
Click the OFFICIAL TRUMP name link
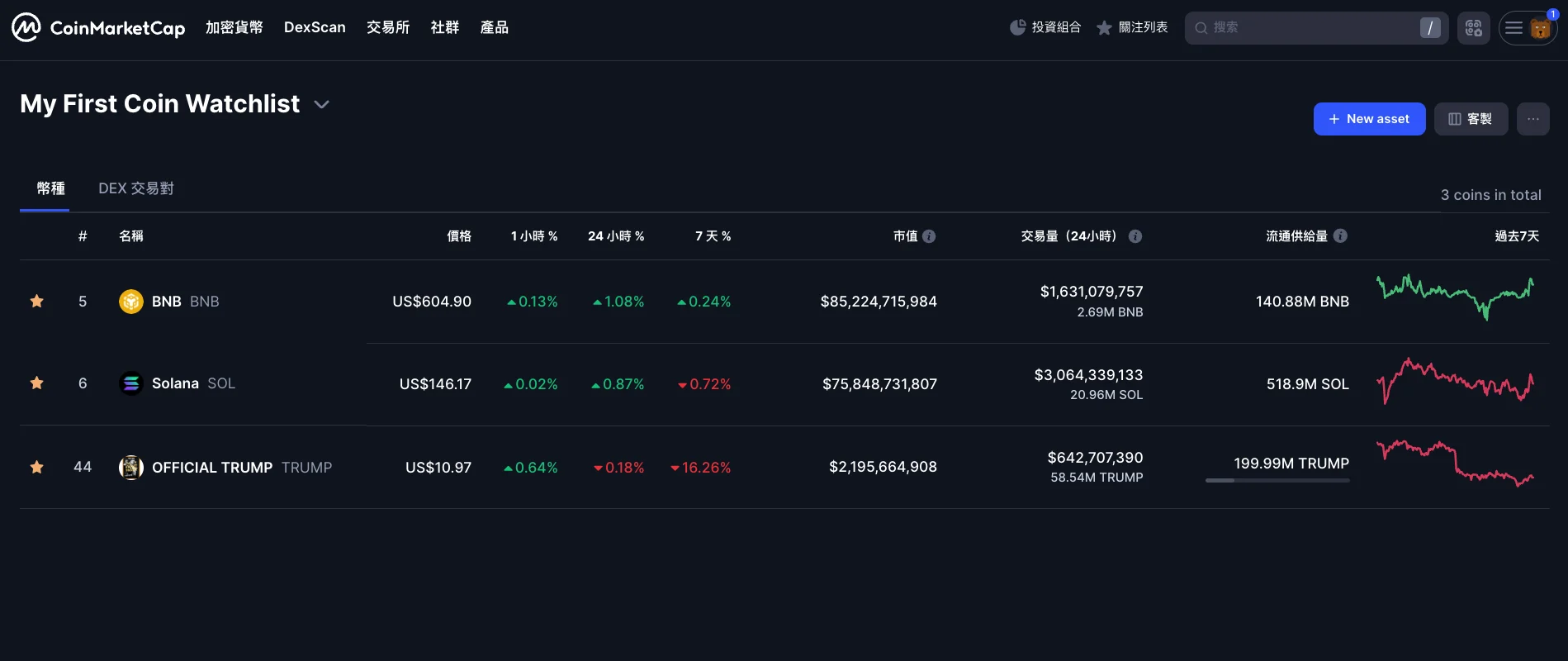[212, 468]
